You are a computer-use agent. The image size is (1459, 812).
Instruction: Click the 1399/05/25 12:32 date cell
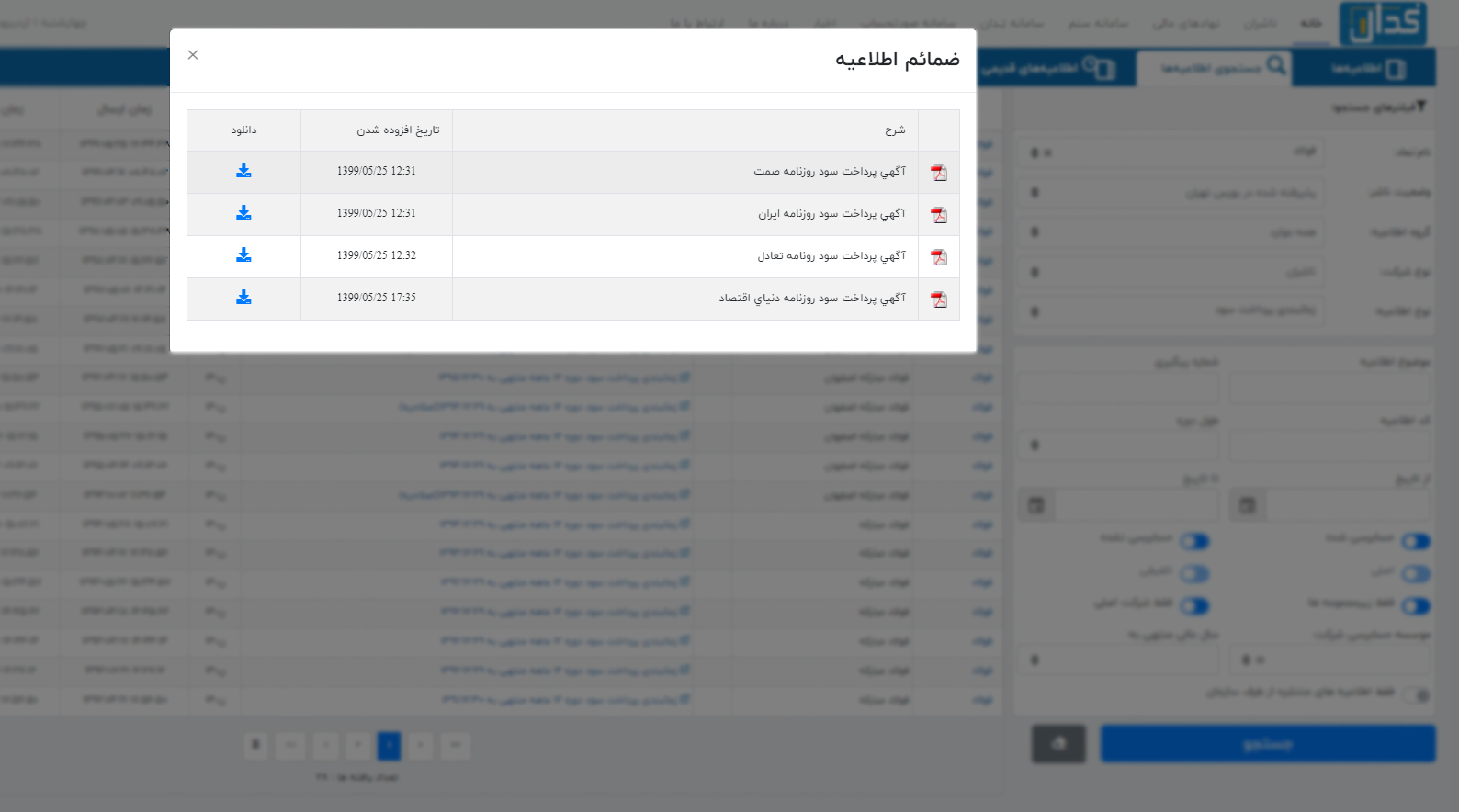point(376,255)
